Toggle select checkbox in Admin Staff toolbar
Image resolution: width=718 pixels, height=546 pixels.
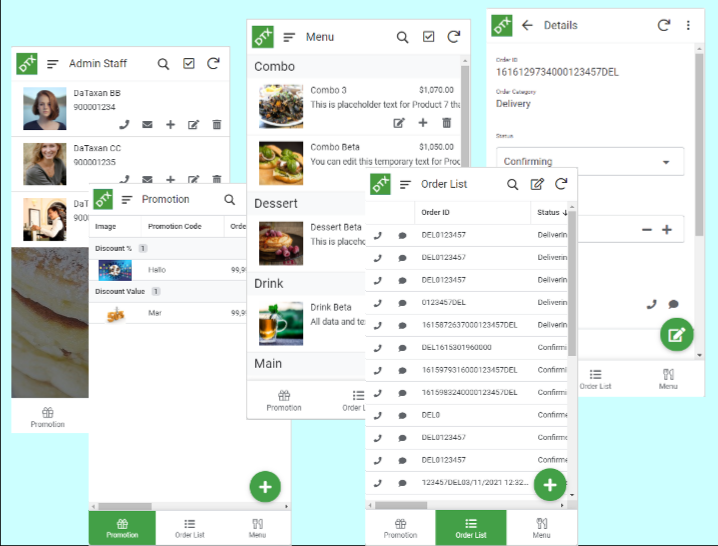coord(189,63)
